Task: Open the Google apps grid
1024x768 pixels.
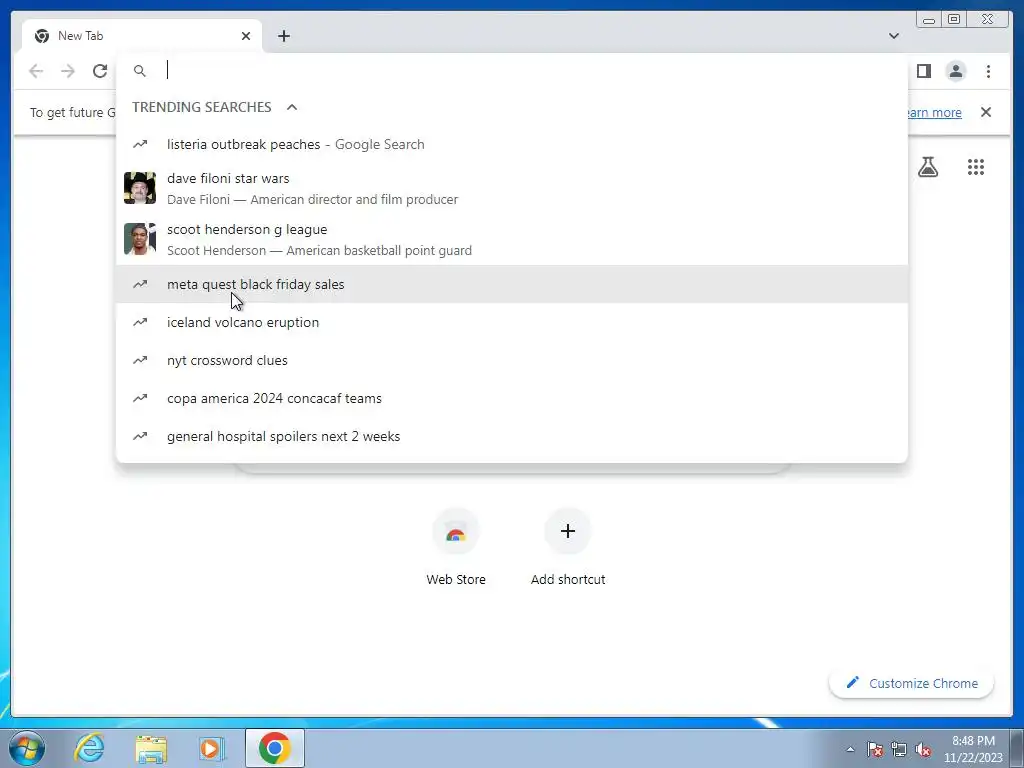Action: (976, 167)
